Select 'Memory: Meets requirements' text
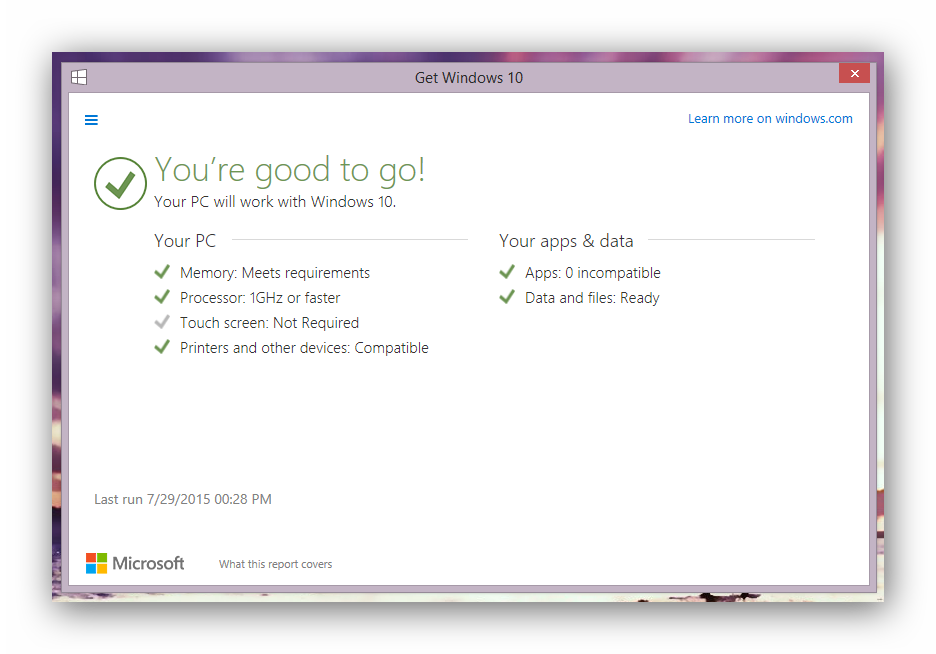 point(275,273)
